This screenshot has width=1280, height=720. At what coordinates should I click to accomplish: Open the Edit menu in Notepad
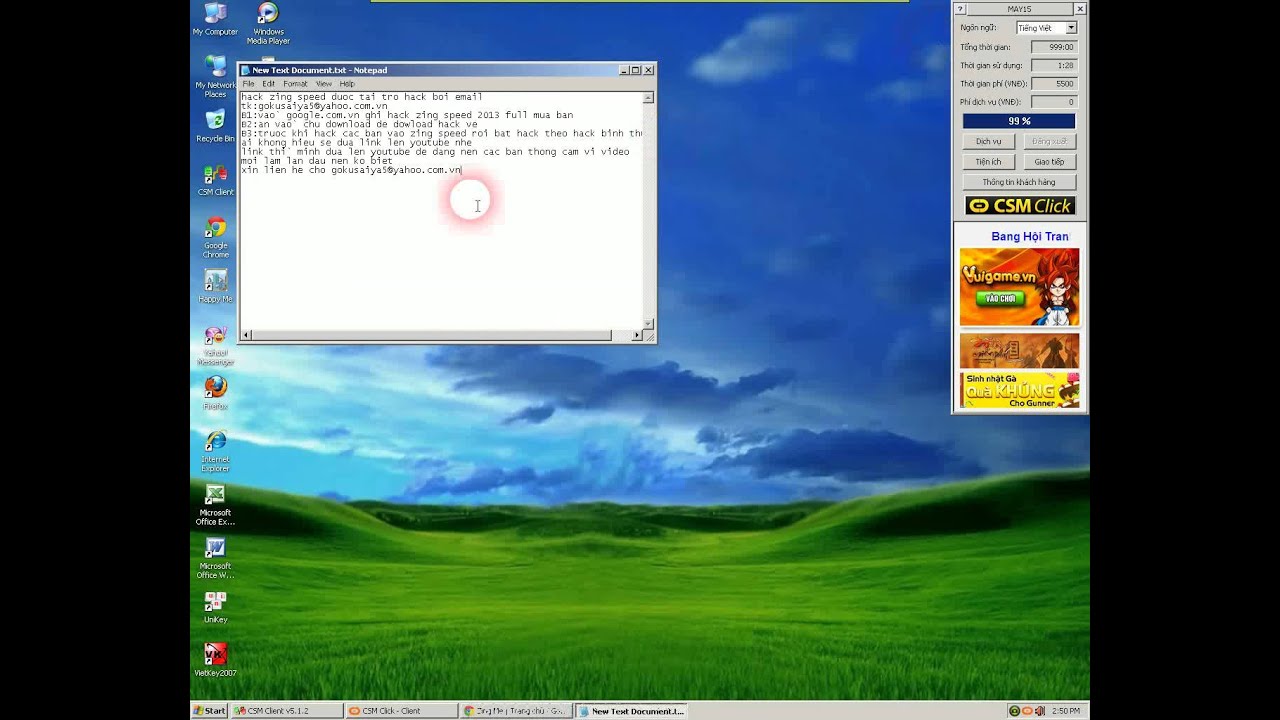pyautogui.click(x=268, y=84)
